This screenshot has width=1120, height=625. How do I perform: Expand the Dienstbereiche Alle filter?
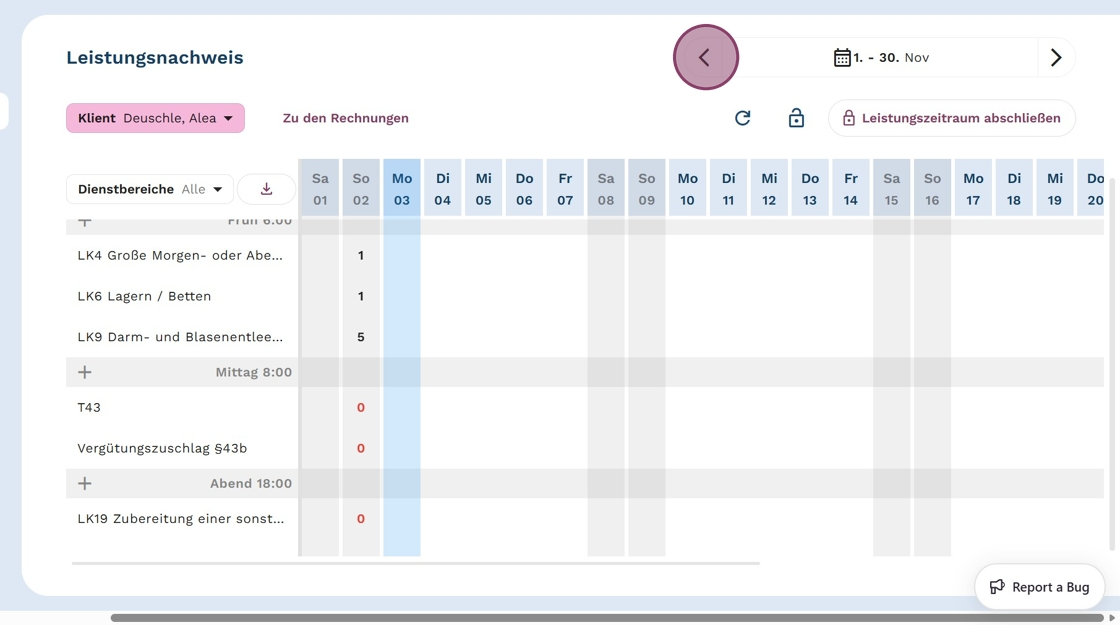click(x=150, y=189)
